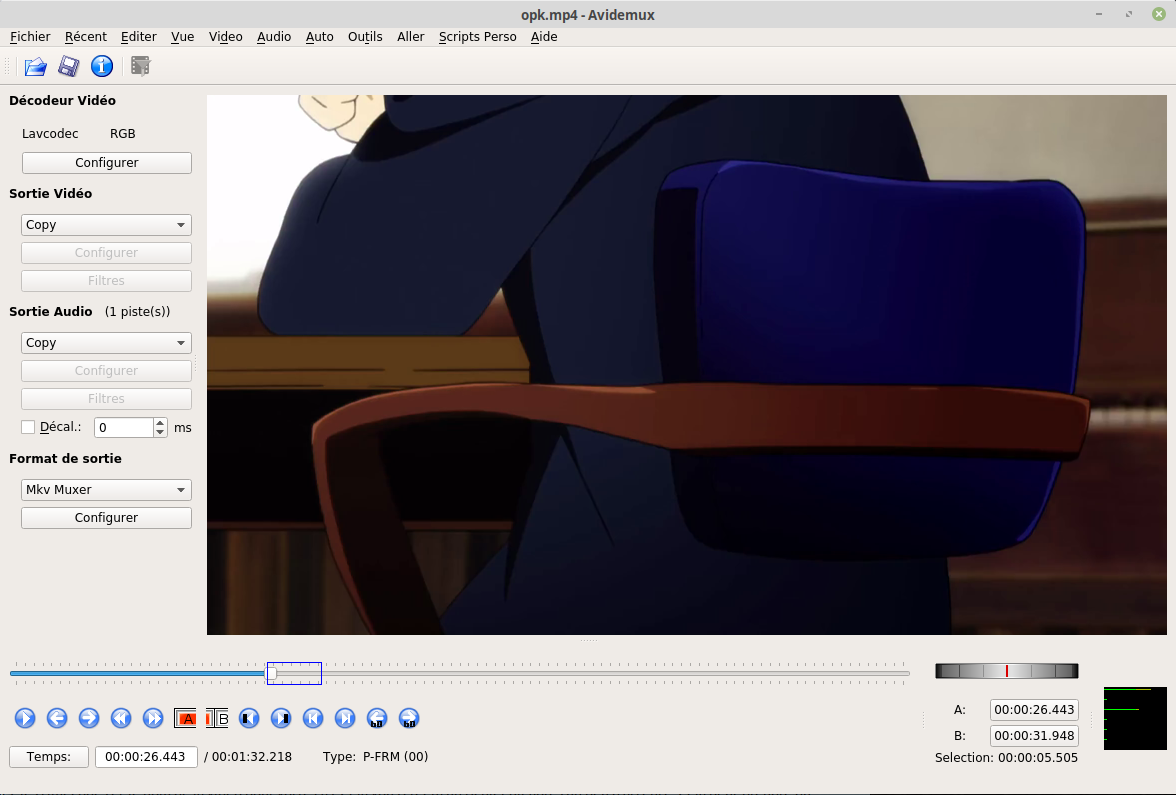This screenshot has width=1176, height=795.
Task: Open the Fichier menu
Action: coord(30,36)
